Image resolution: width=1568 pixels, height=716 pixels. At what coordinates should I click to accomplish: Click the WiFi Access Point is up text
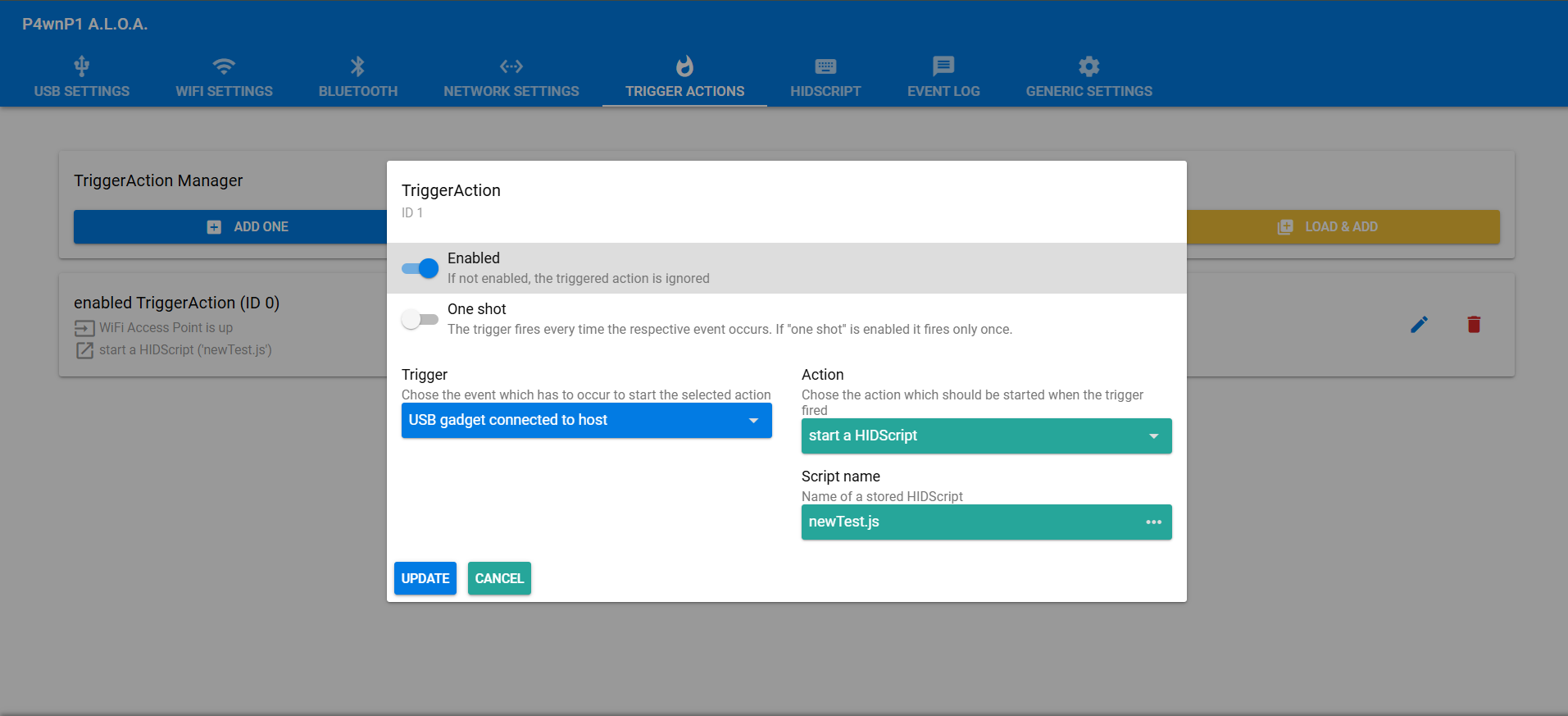pyautogui.click(x=166, y=328)
